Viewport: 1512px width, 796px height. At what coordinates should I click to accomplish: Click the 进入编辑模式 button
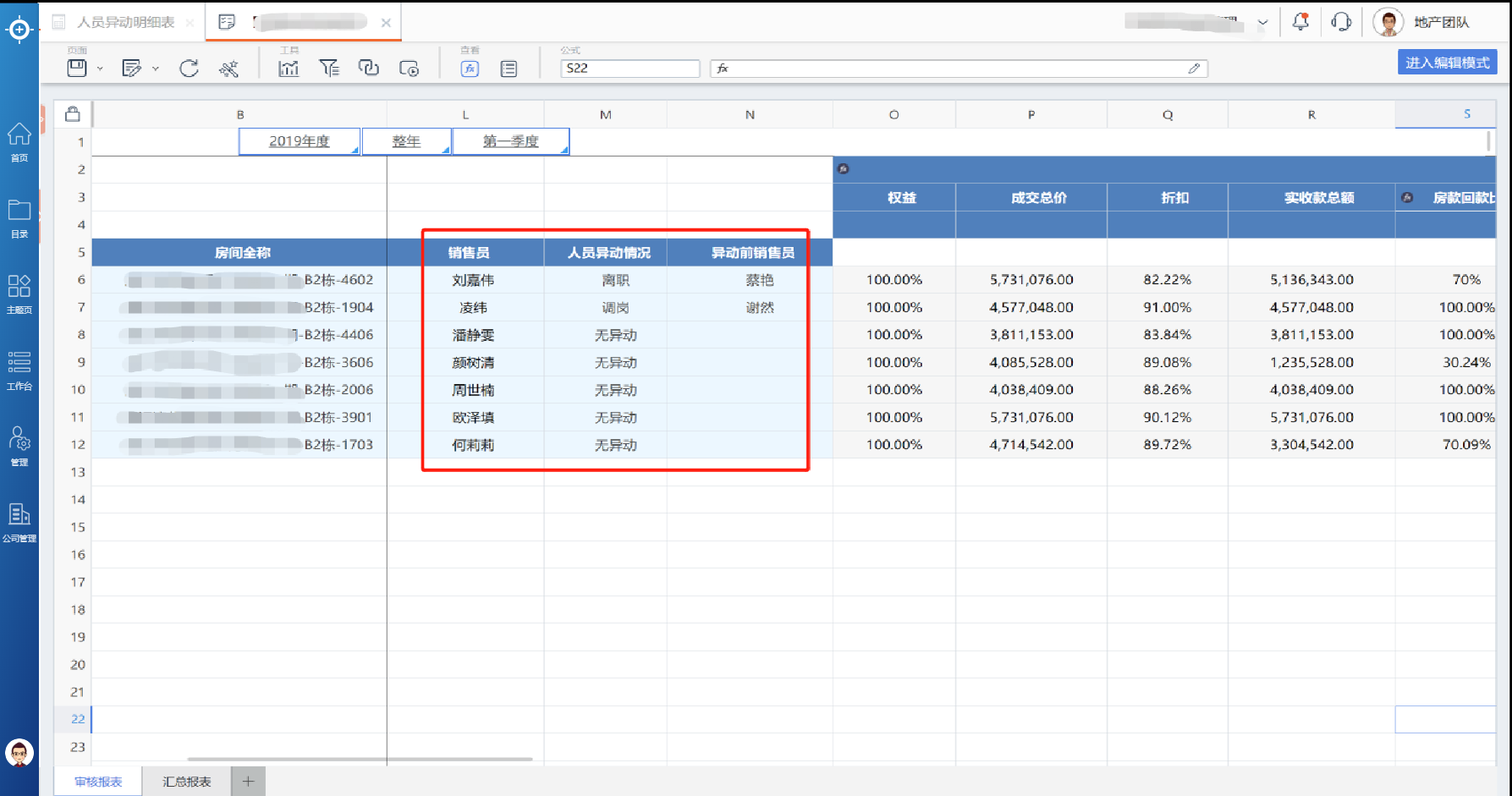click(1447, 63)
